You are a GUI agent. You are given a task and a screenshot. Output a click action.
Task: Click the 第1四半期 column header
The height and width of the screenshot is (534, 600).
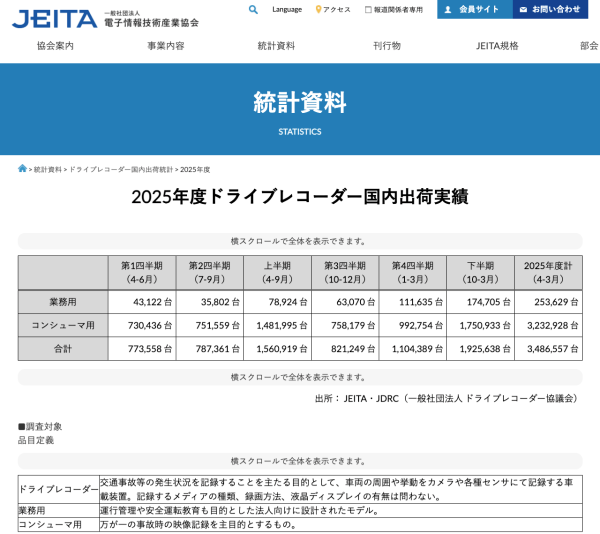[142, 272]
